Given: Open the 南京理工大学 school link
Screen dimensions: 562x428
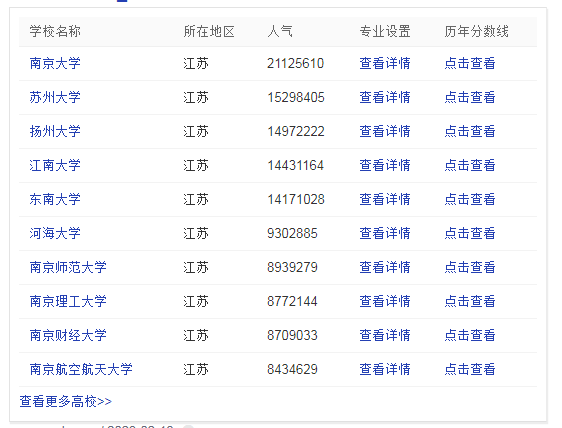Looking at the screenshot, I should click(x=68, y=301).
